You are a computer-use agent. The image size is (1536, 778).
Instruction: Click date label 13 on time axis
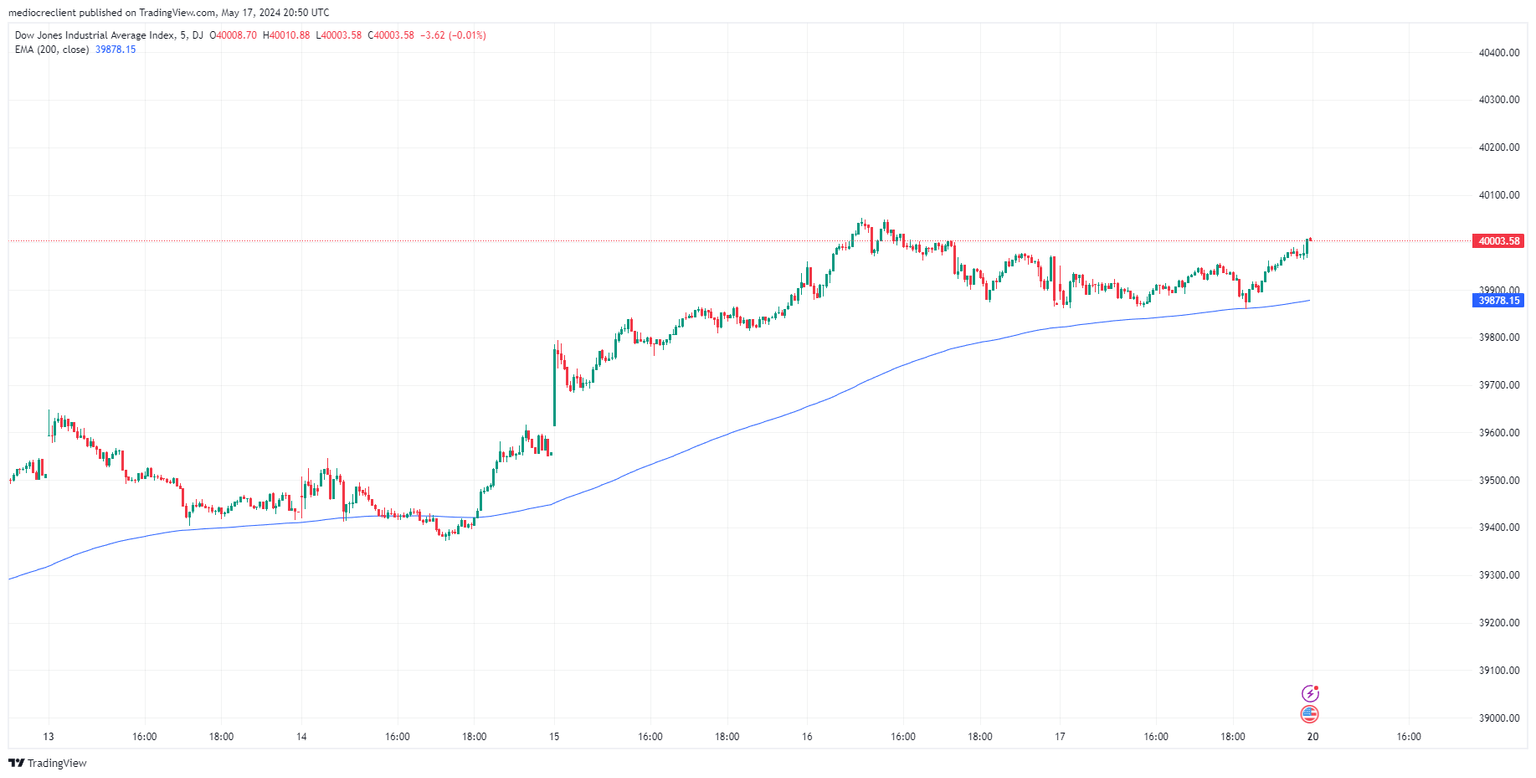click(49, 737)
